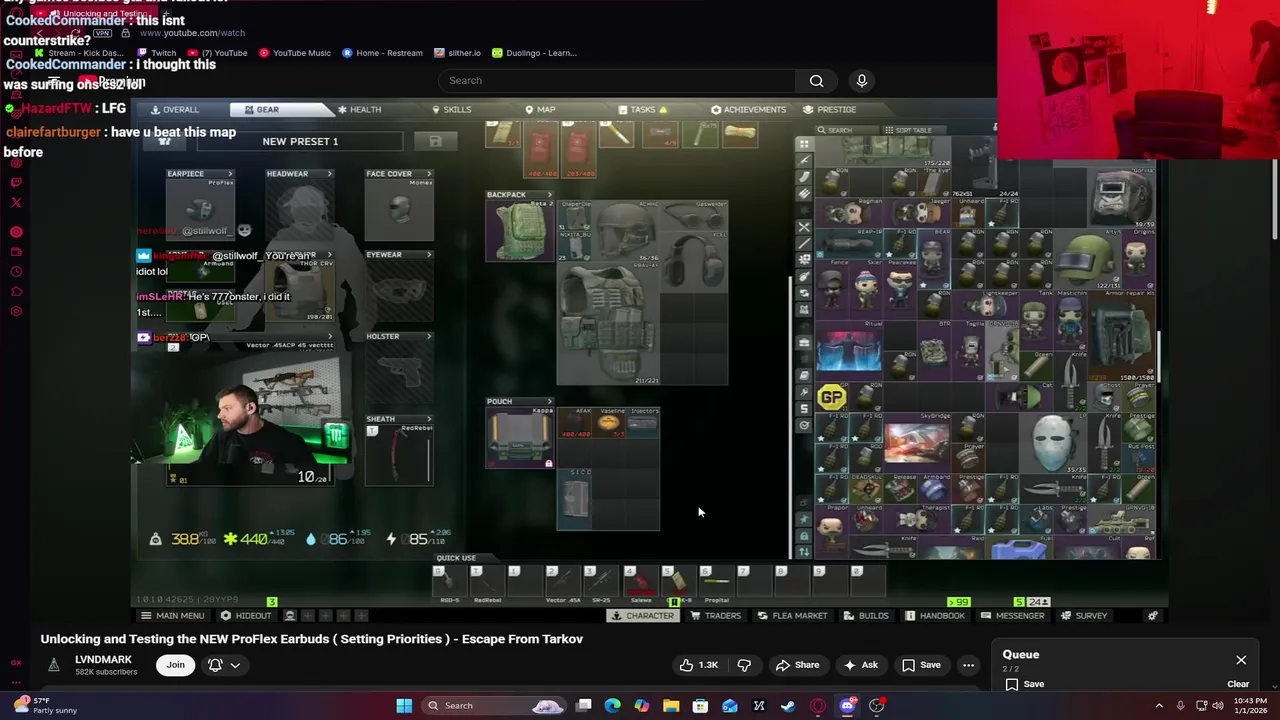Open Microsoft Edge from taskbar
The width and height of the screenshot is (1280, 720).
tap(613, 706)
